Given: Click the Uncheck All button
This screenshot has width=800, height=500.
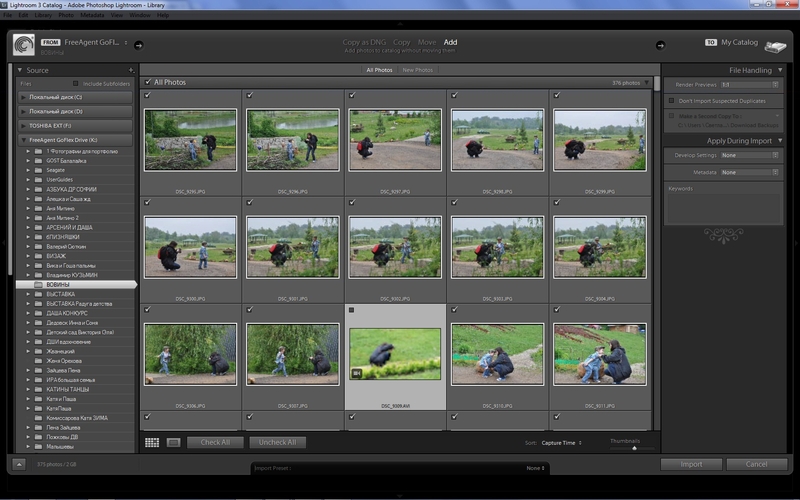Looking at the screenshot, I should tap(277, 442).
